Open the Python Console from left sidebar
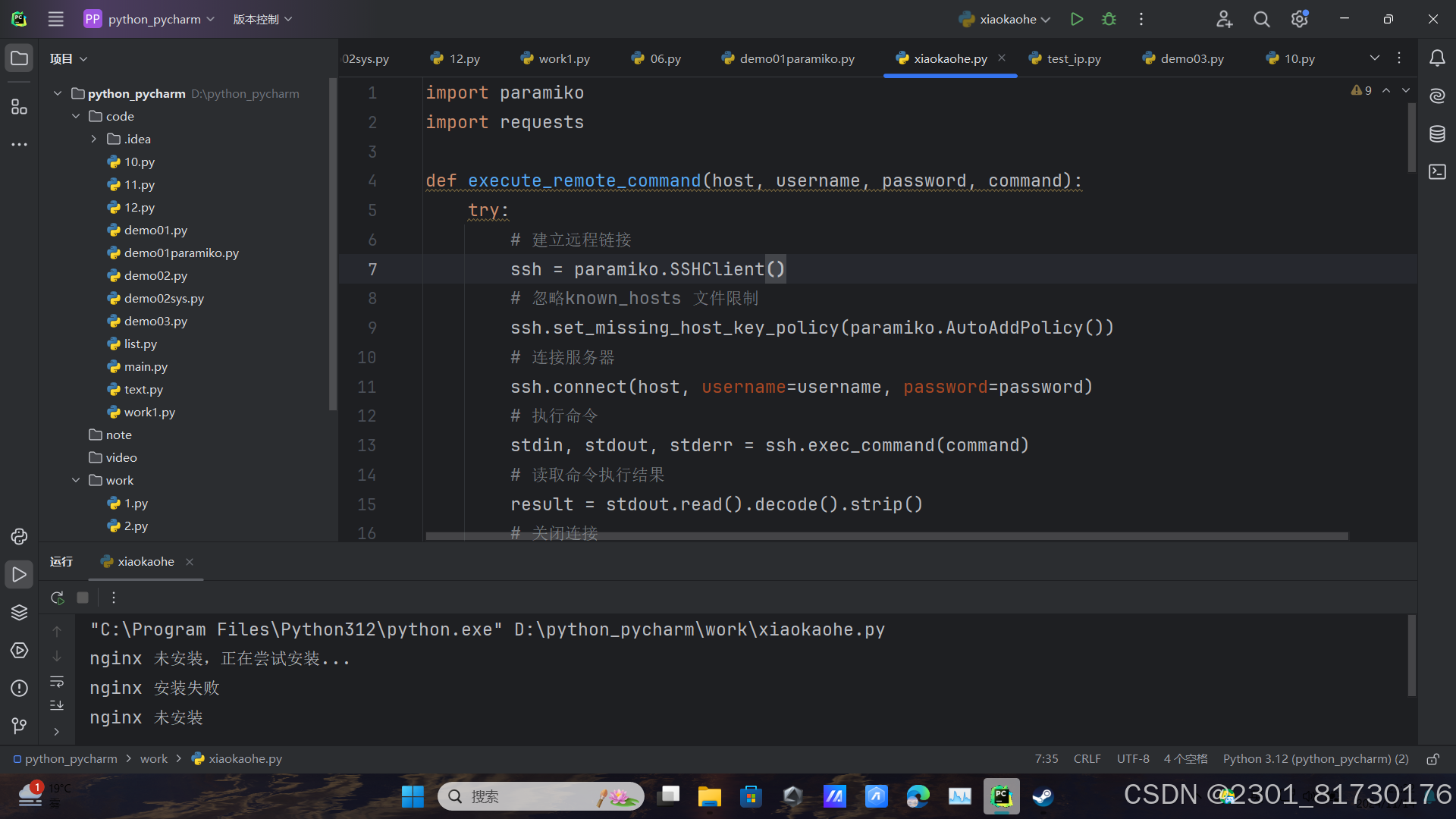 [19, 536]
